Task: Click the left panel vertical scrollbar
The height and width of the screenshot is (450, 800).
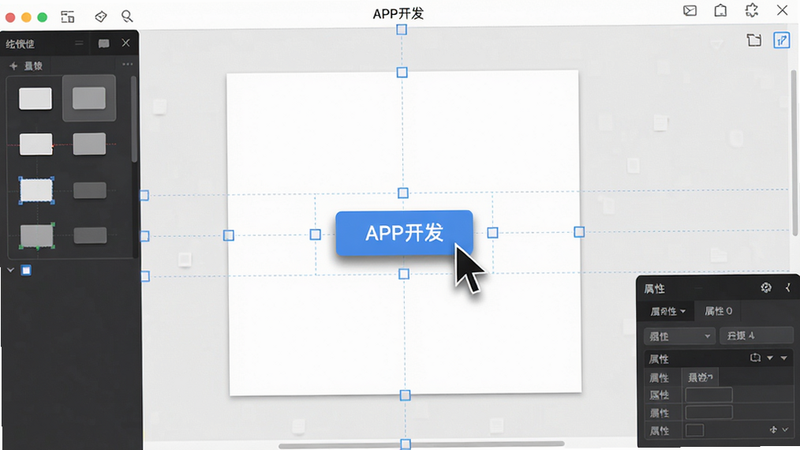Action: pos(134,119)
